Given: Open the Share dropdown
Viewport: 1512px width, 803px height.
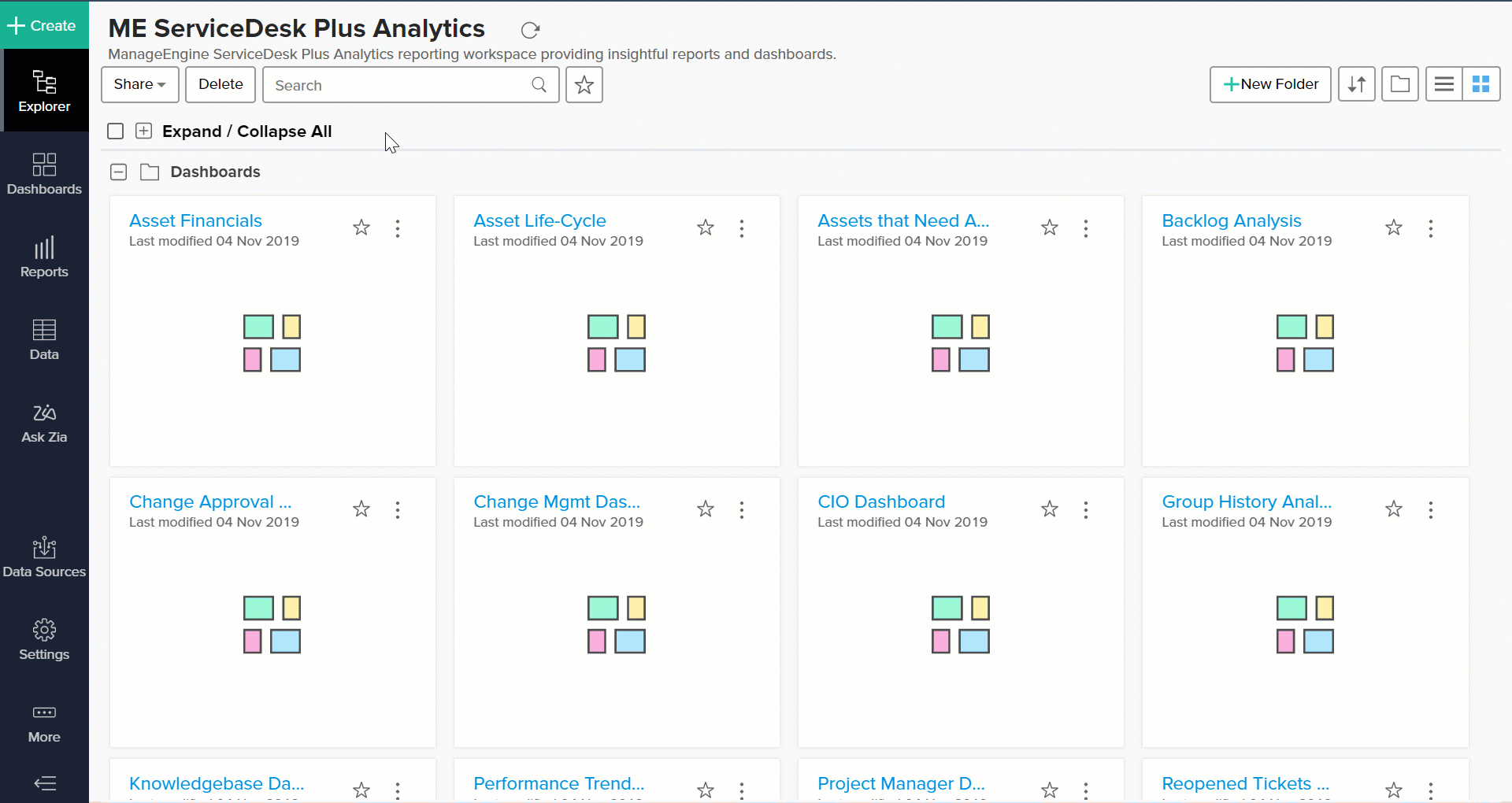Looking at the screenshot, I should [x=139, y=84].
